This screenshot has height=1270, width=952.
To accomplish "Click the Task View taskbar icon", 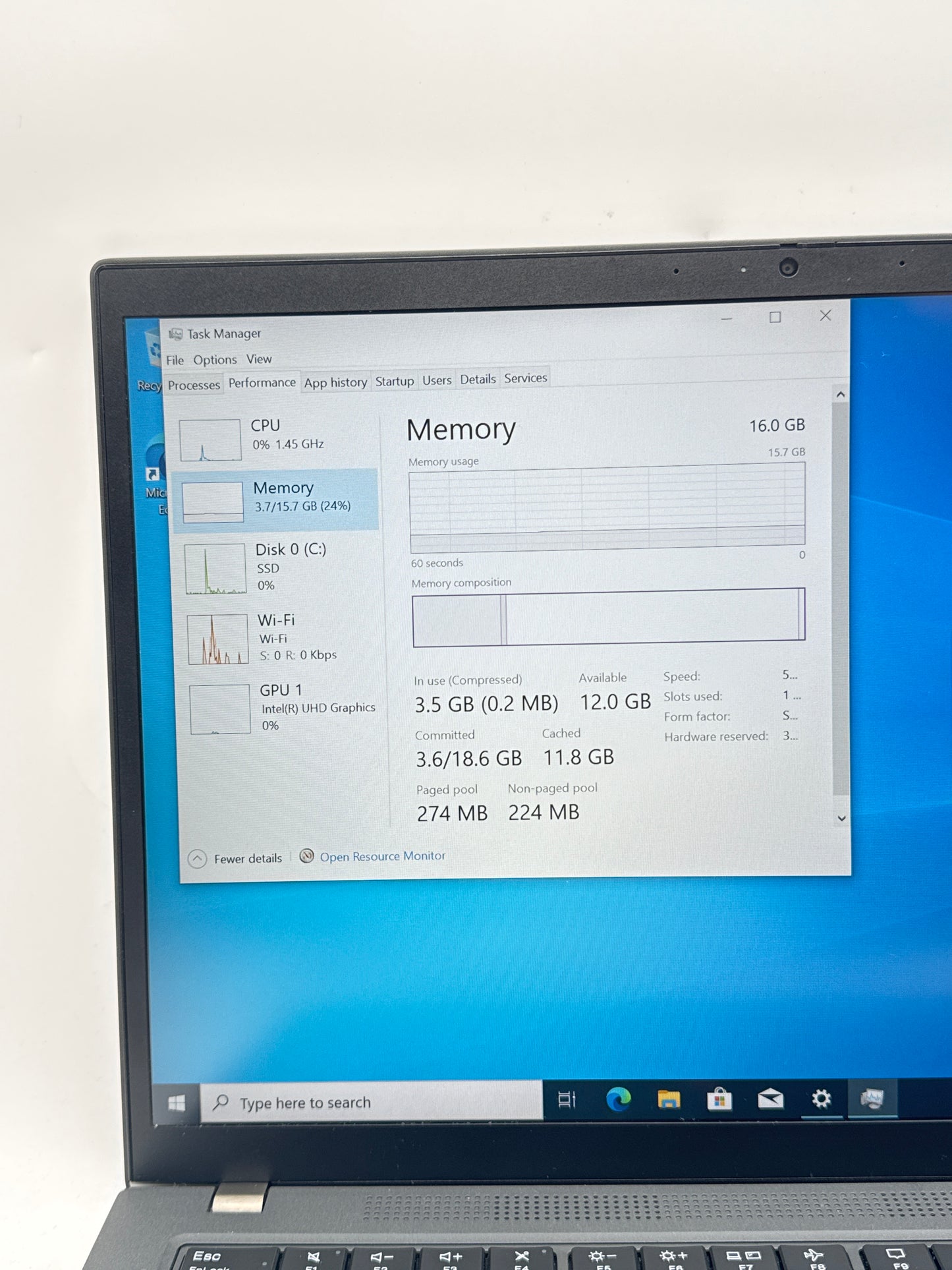I will coord(567,1099).
